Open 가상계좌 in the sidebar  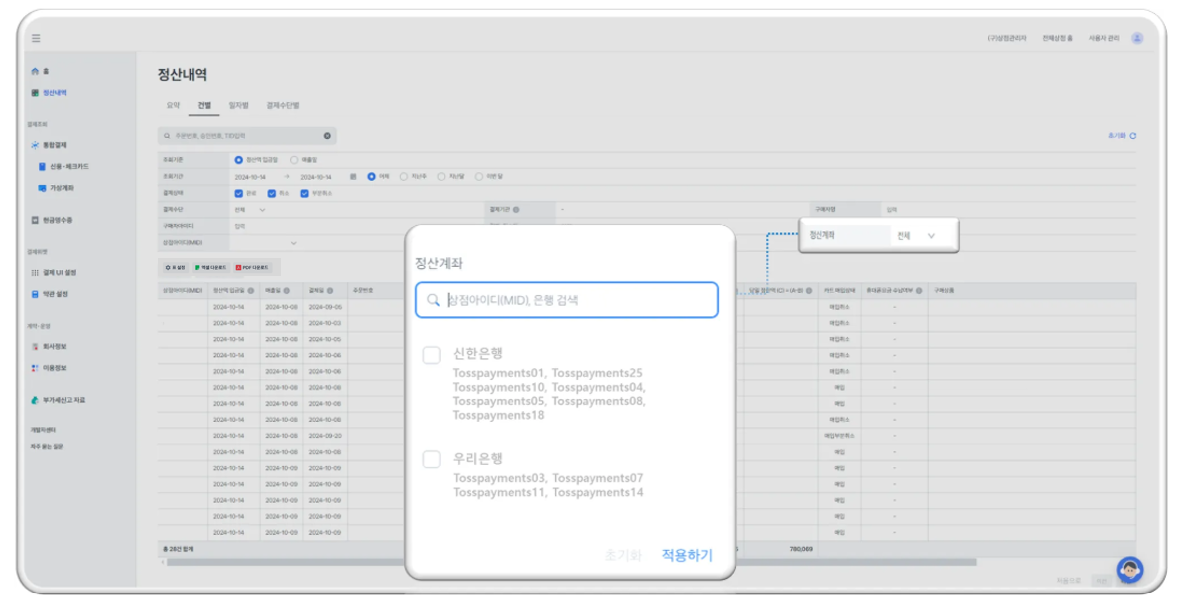[61, 188]
